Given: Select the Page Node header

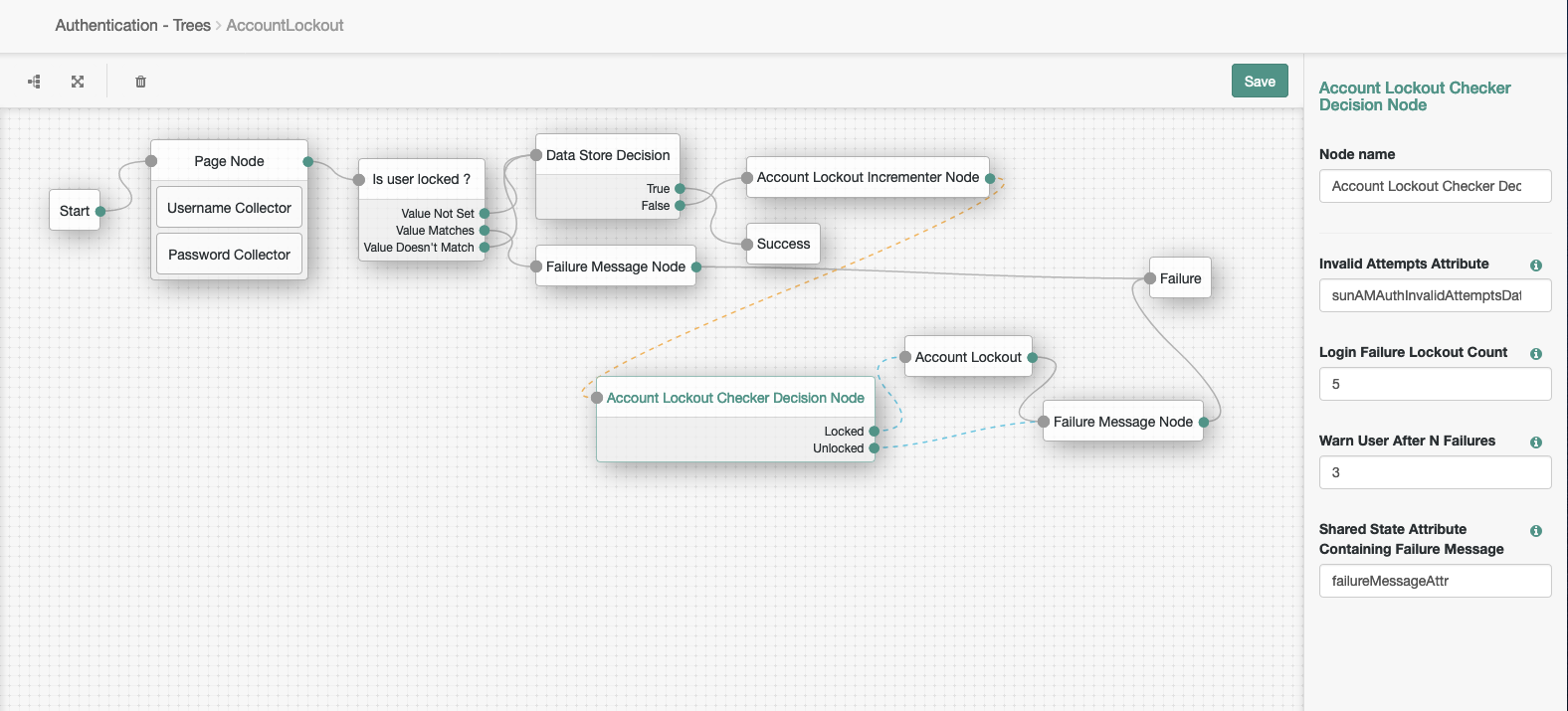Looking at the screenshot, I should [x=229, y=161].
